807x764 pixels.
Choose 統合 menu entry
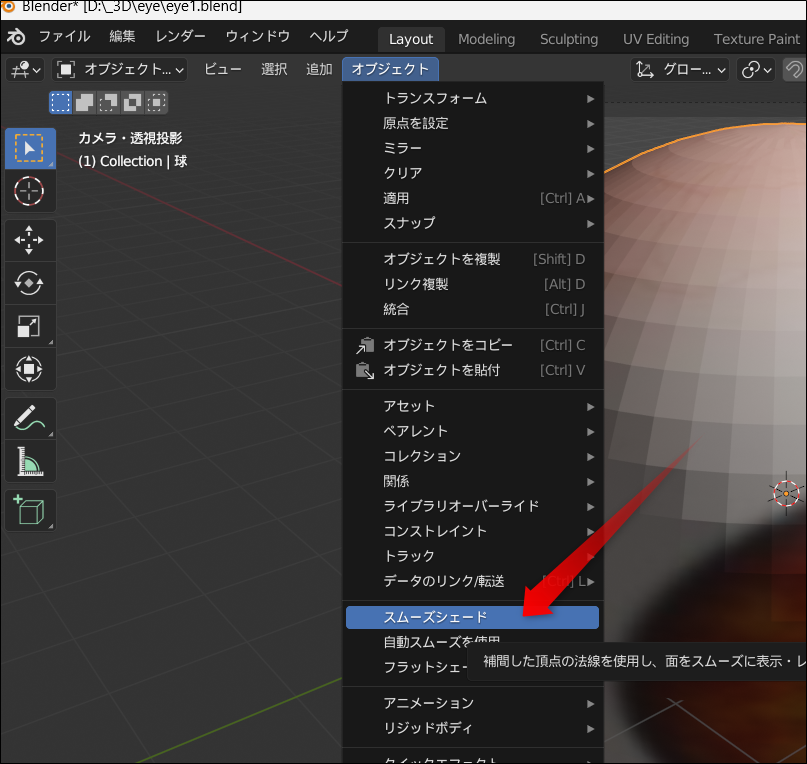[472, 309]
